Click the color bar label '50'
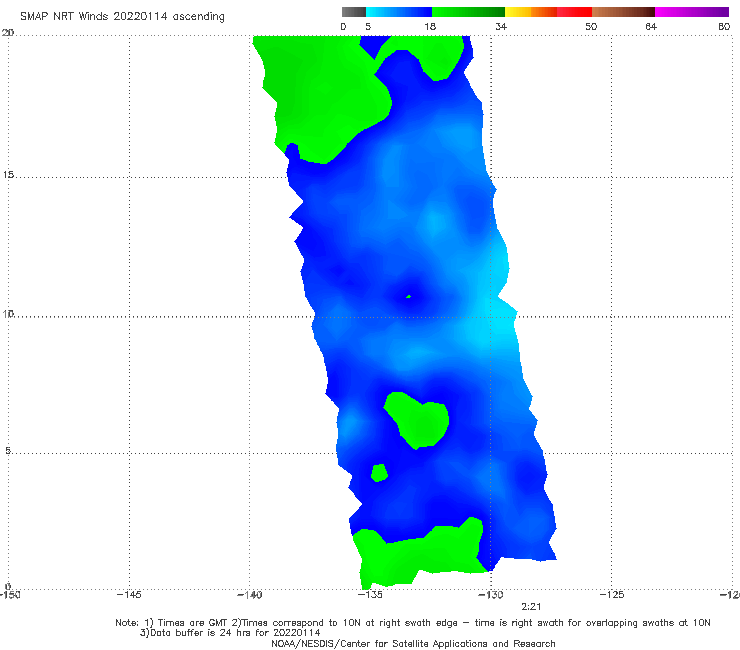The height and width of the screenshot is (650, 740). [591, 27]
